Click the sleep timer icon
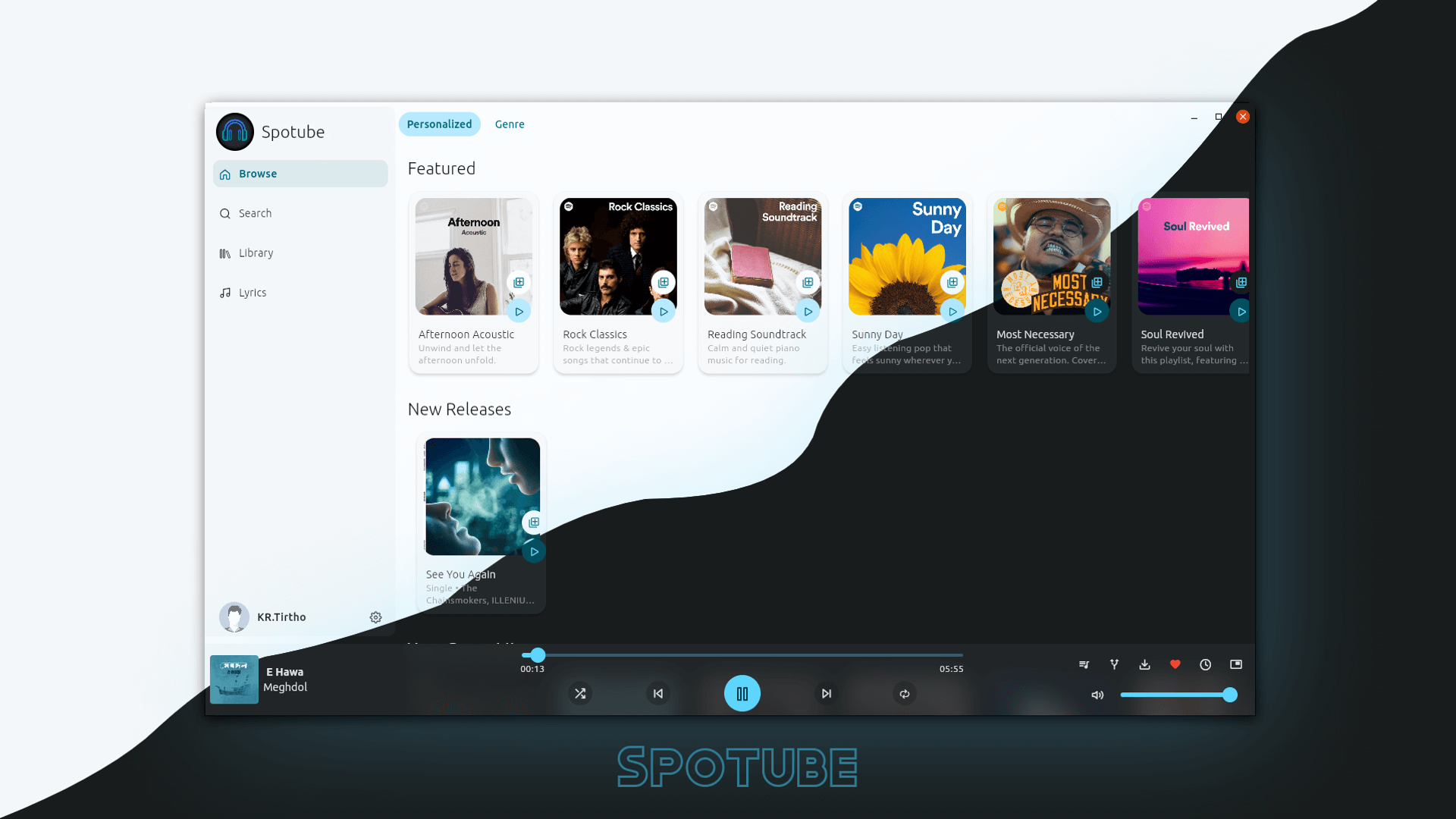Viewport: 1456px width, 819px height. pyautogui.click(x=1205, y=664)
